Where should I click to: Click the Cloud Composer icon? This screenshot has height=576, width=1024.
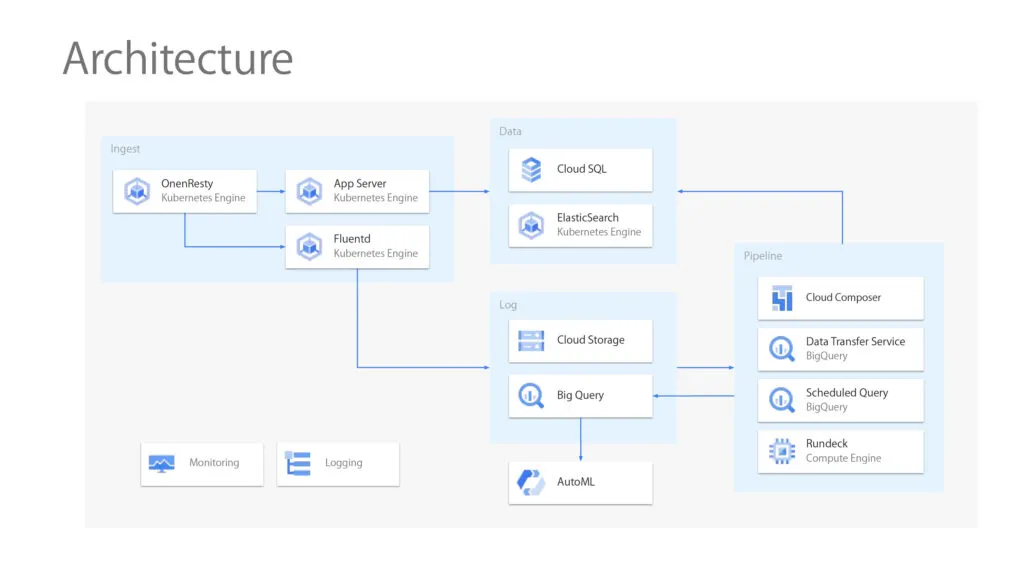782,298
